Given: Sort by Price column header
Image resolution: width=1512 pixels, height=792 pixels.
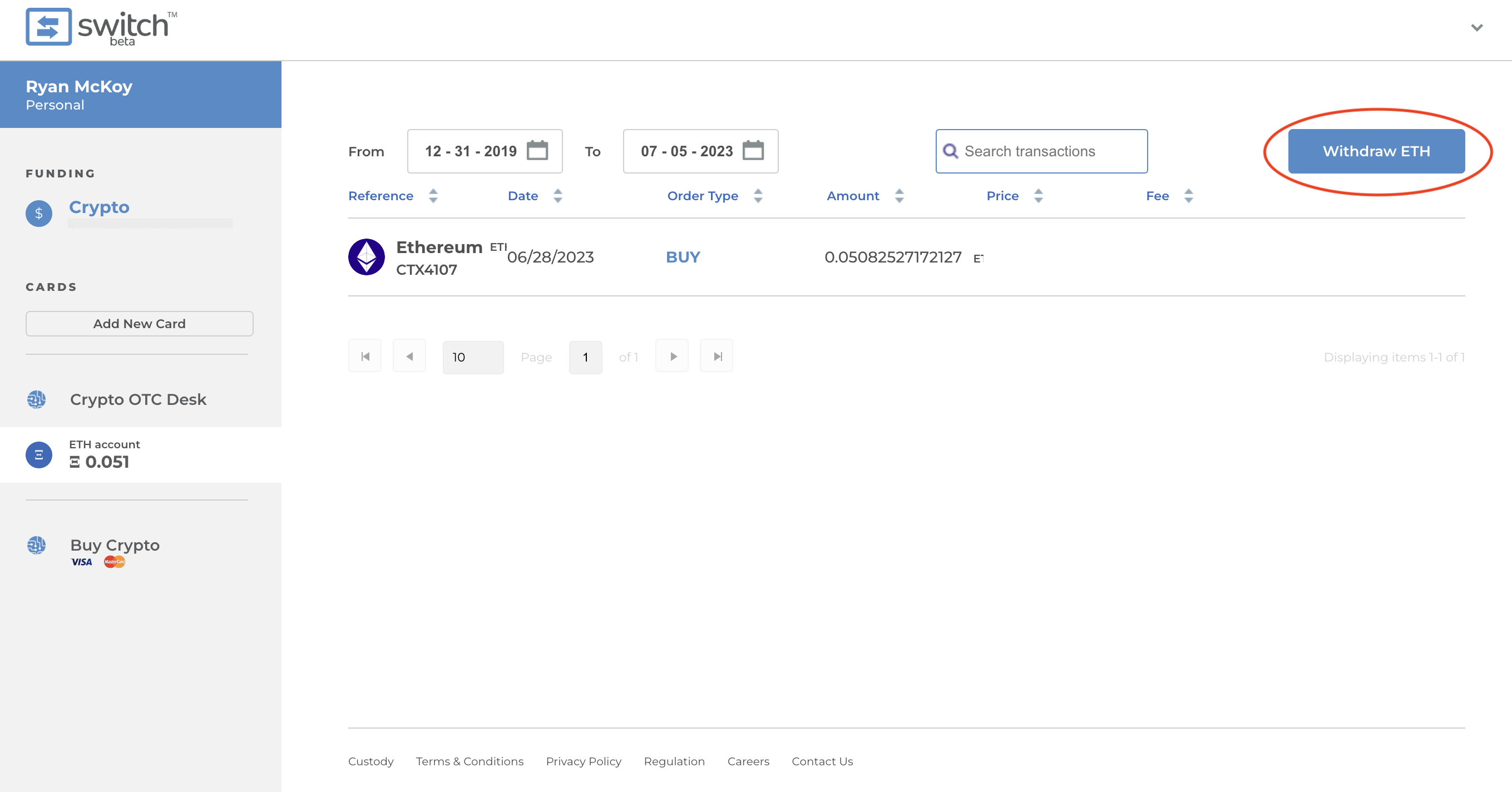Looking at the screenshot, I should (1002, 196).
